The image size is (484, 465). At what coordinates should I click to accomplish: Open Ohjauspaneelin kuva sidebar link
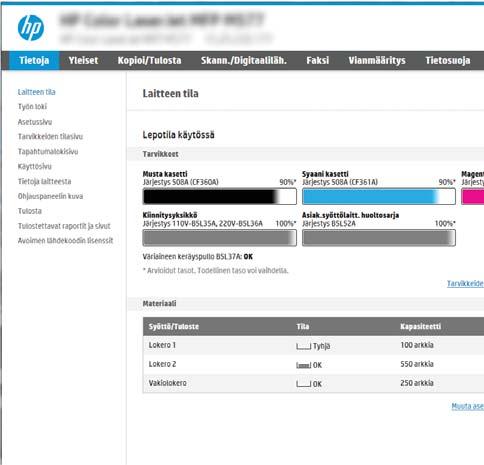click(x=50, y=196)
